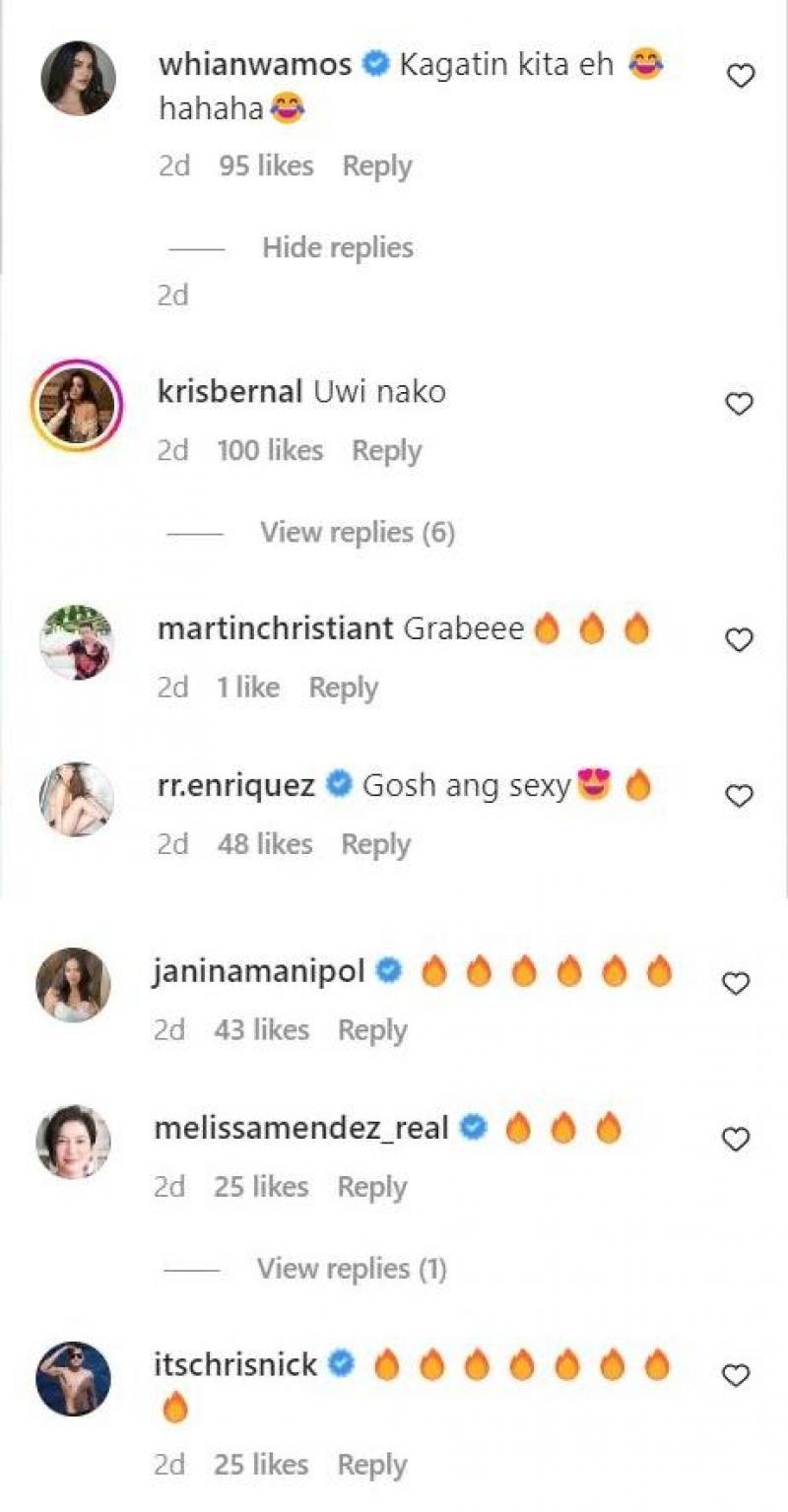
Task: Heart rr.enriquez's 'Gosh ang sexy' comment
Action: (739, 796)
